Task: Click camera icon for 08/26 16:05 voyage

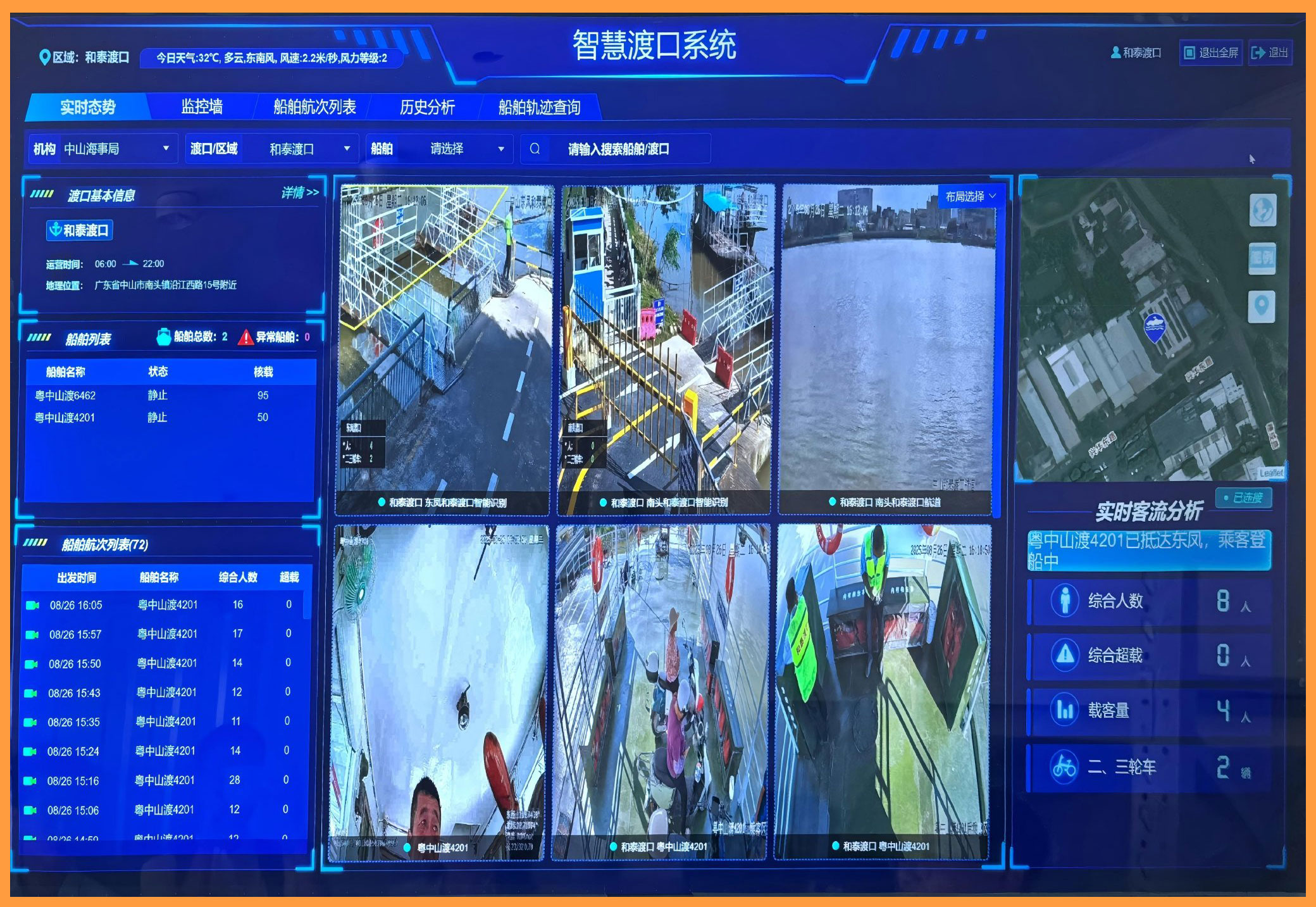Action: (32, 605)
